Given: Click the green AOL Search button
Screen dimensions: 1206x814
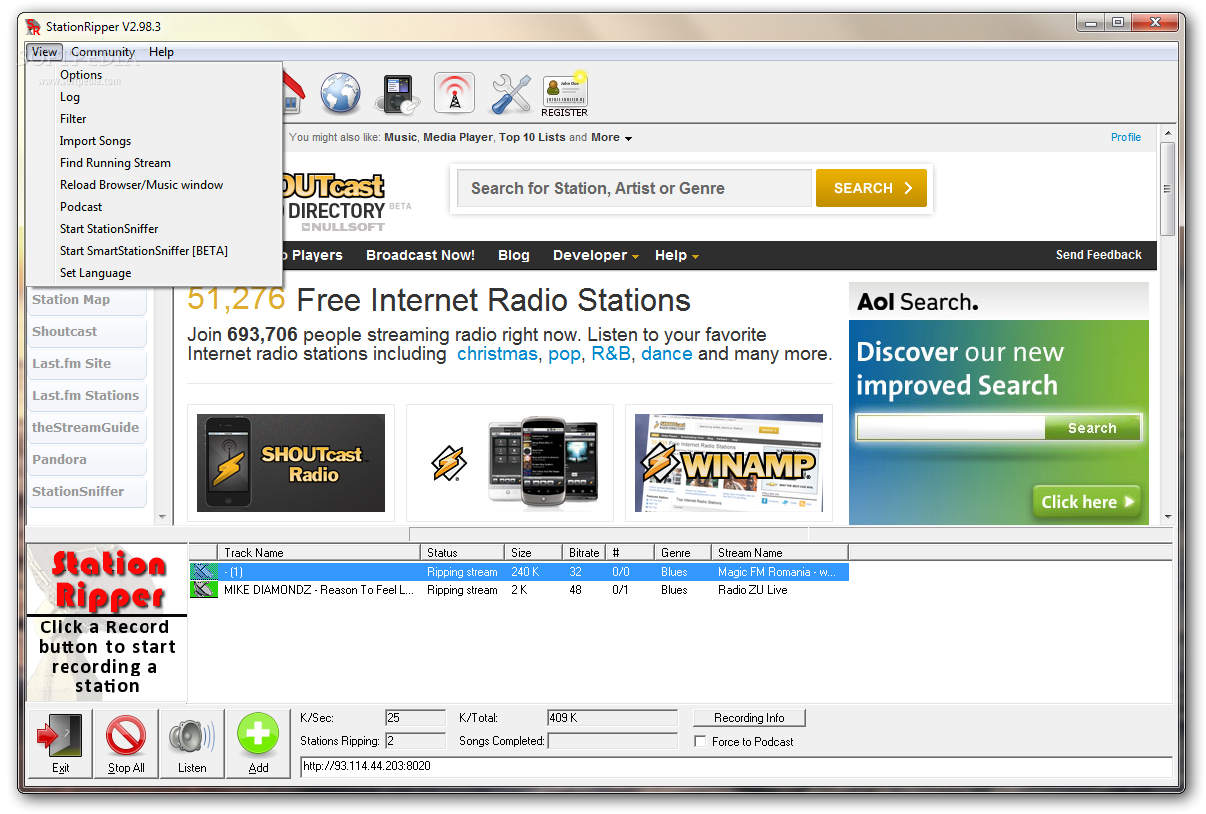Looking at the screenshot, I should tap(1092, 428).
